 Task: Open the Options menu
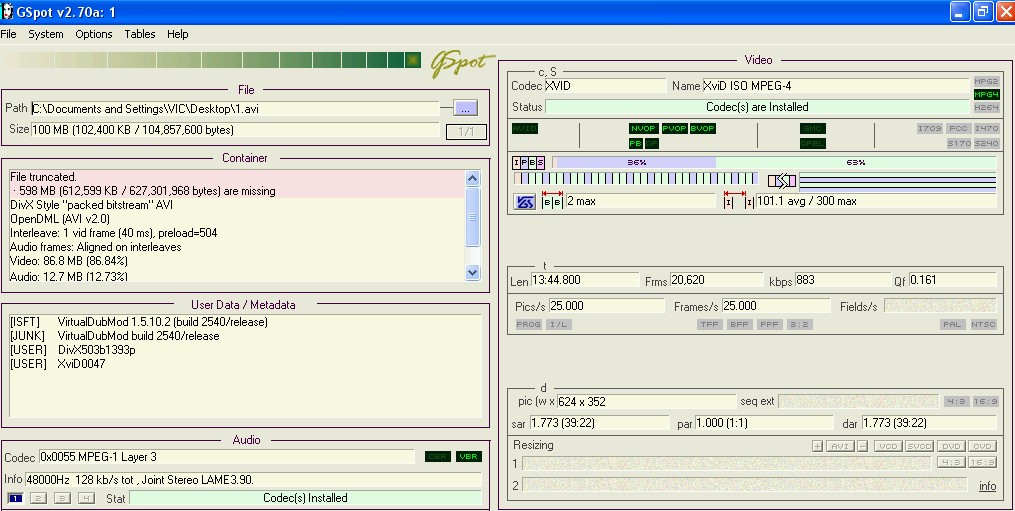point(94,34)
